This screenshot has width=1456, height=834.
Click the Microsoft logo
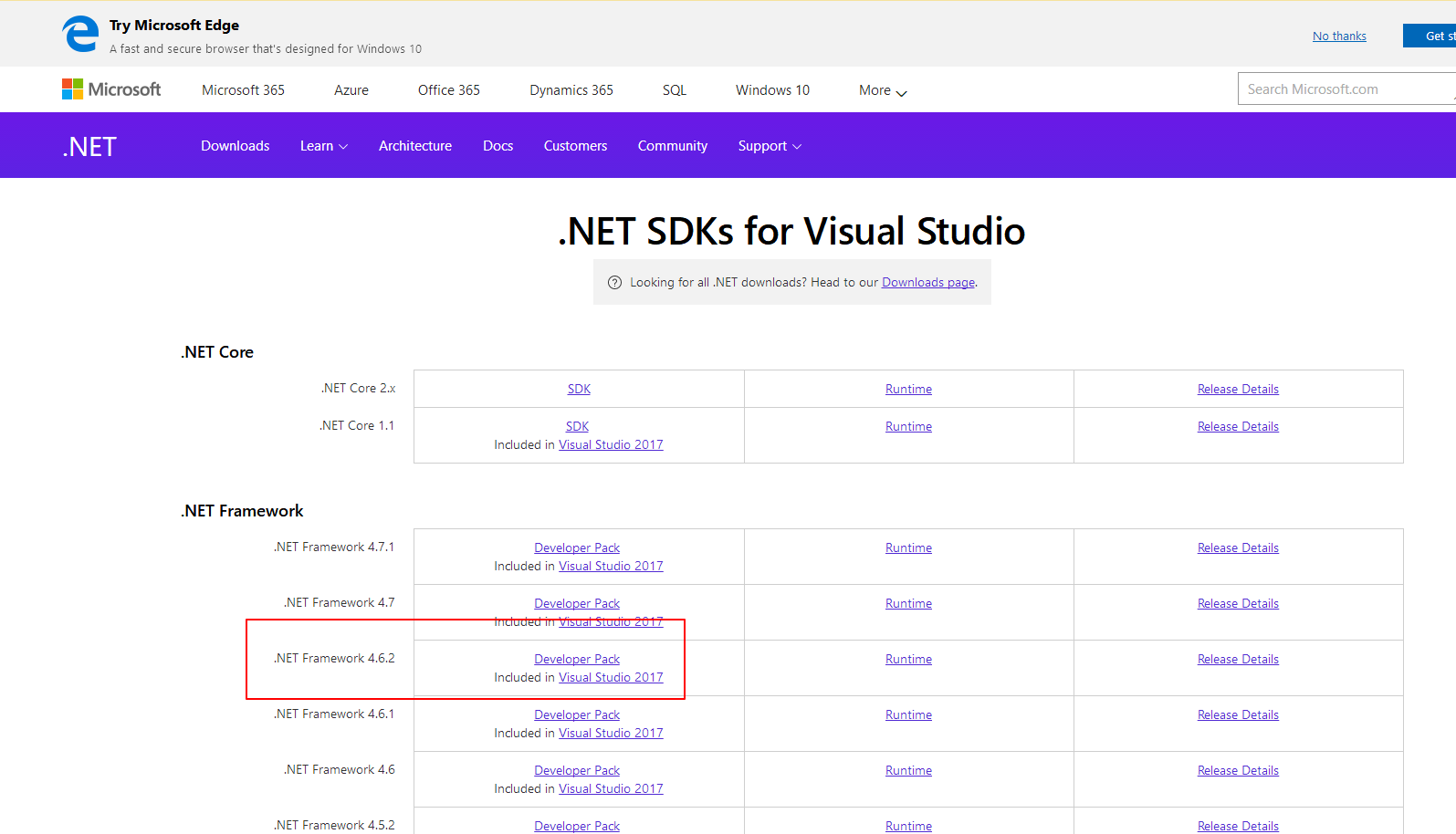pyautogui.click(x=111, y=89)
